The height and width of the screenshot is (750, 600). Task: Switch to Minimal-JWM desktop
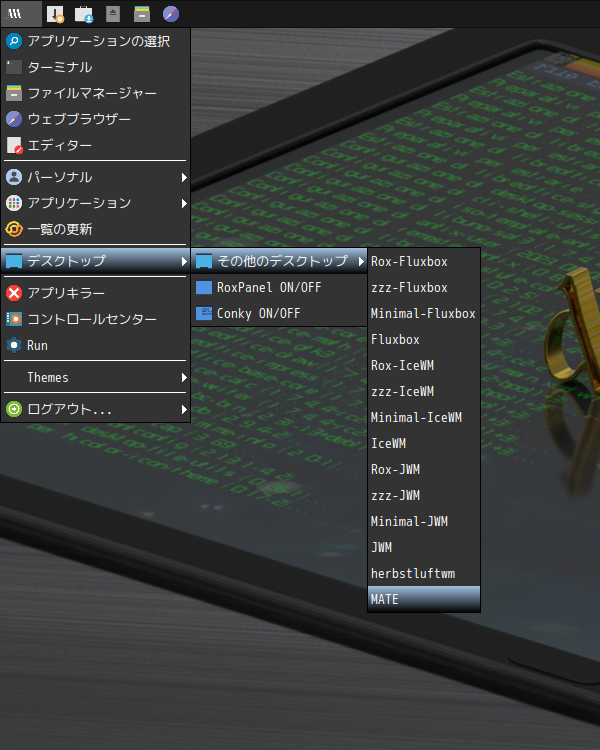tap(424, 521)
